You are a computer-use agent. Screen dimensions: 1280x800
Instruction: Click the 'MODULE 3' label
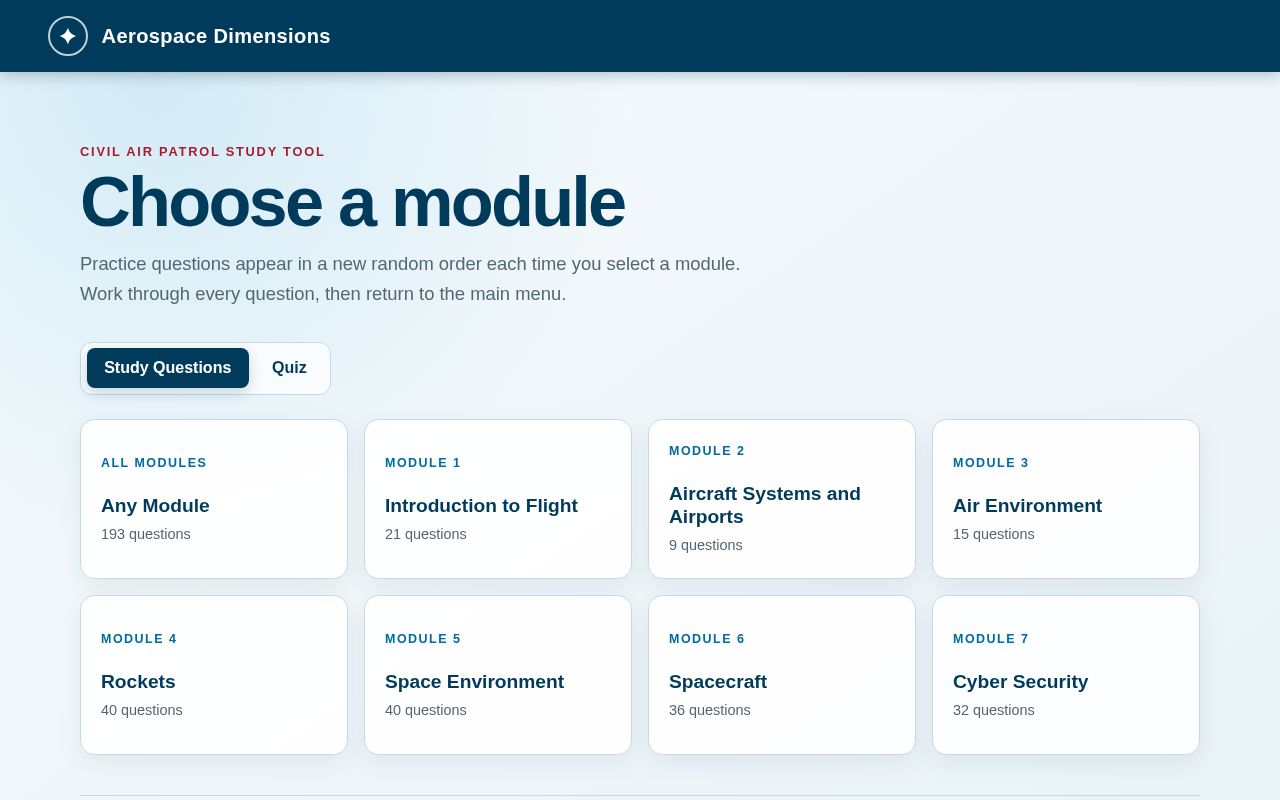tap(991, 463)
